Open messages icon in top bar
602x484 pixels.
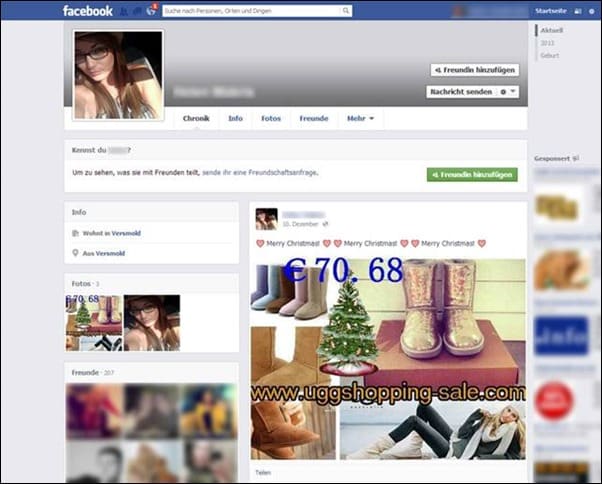click(137, 11)
